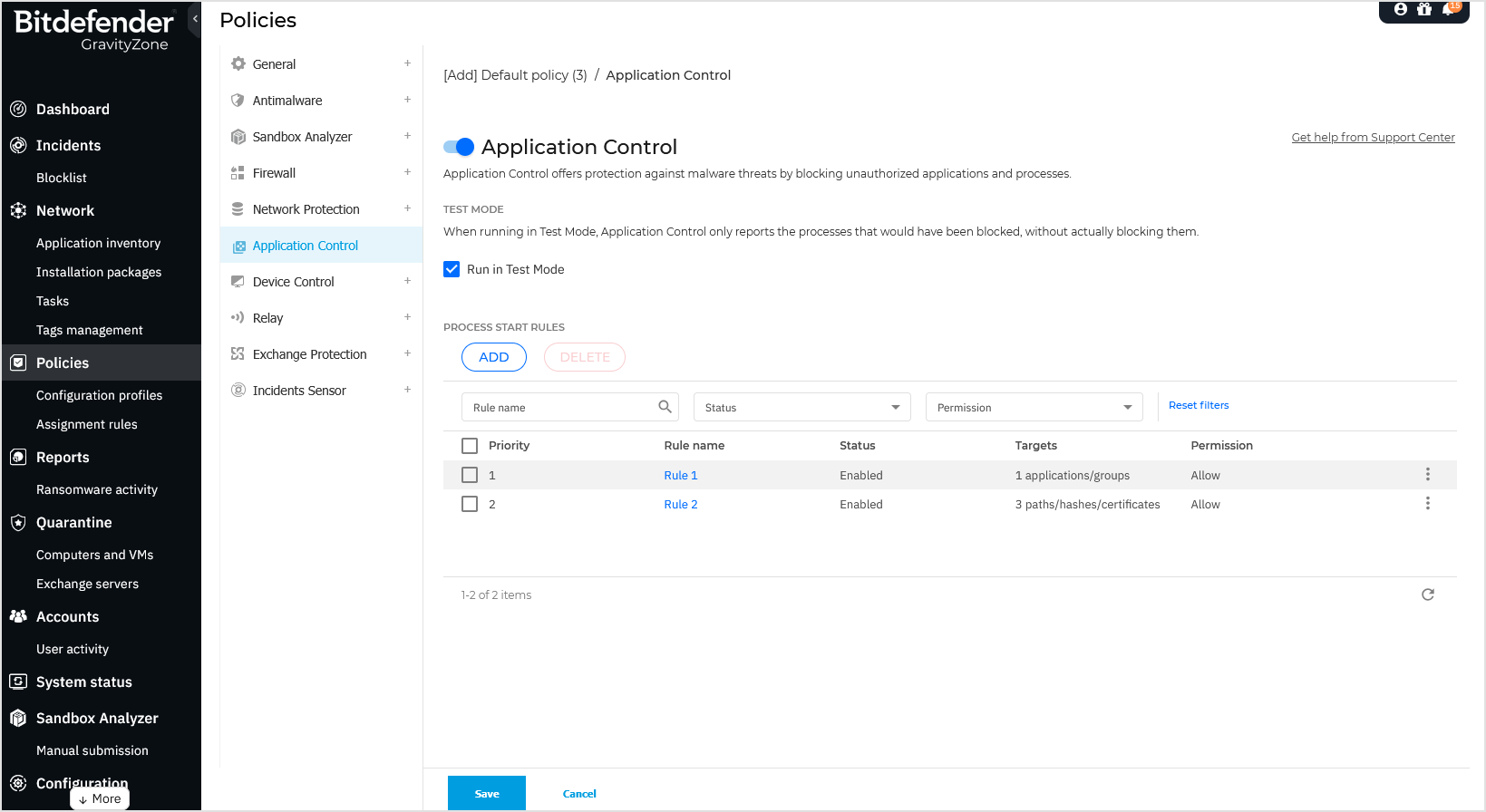
Task: Expand the Antimalware section plus sign
Action: pos(407,100)
